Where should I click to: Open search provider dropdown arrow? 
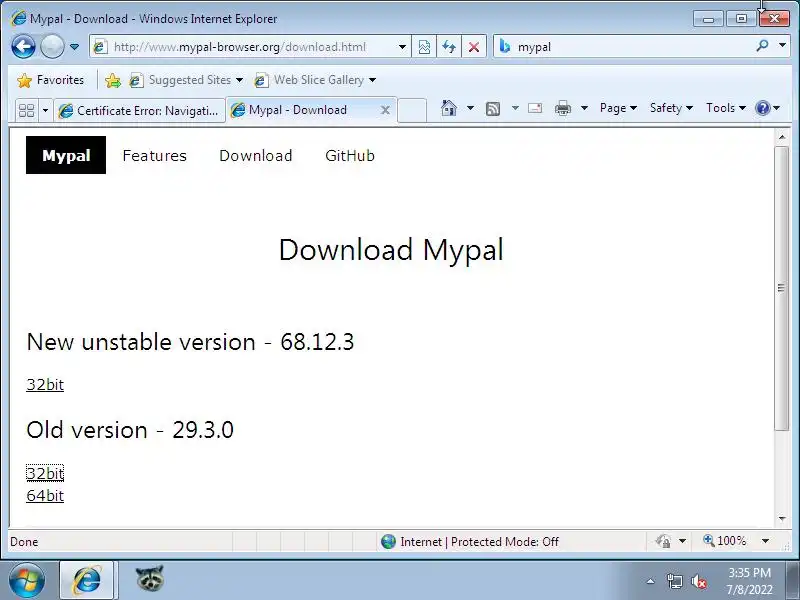point(783,46)
